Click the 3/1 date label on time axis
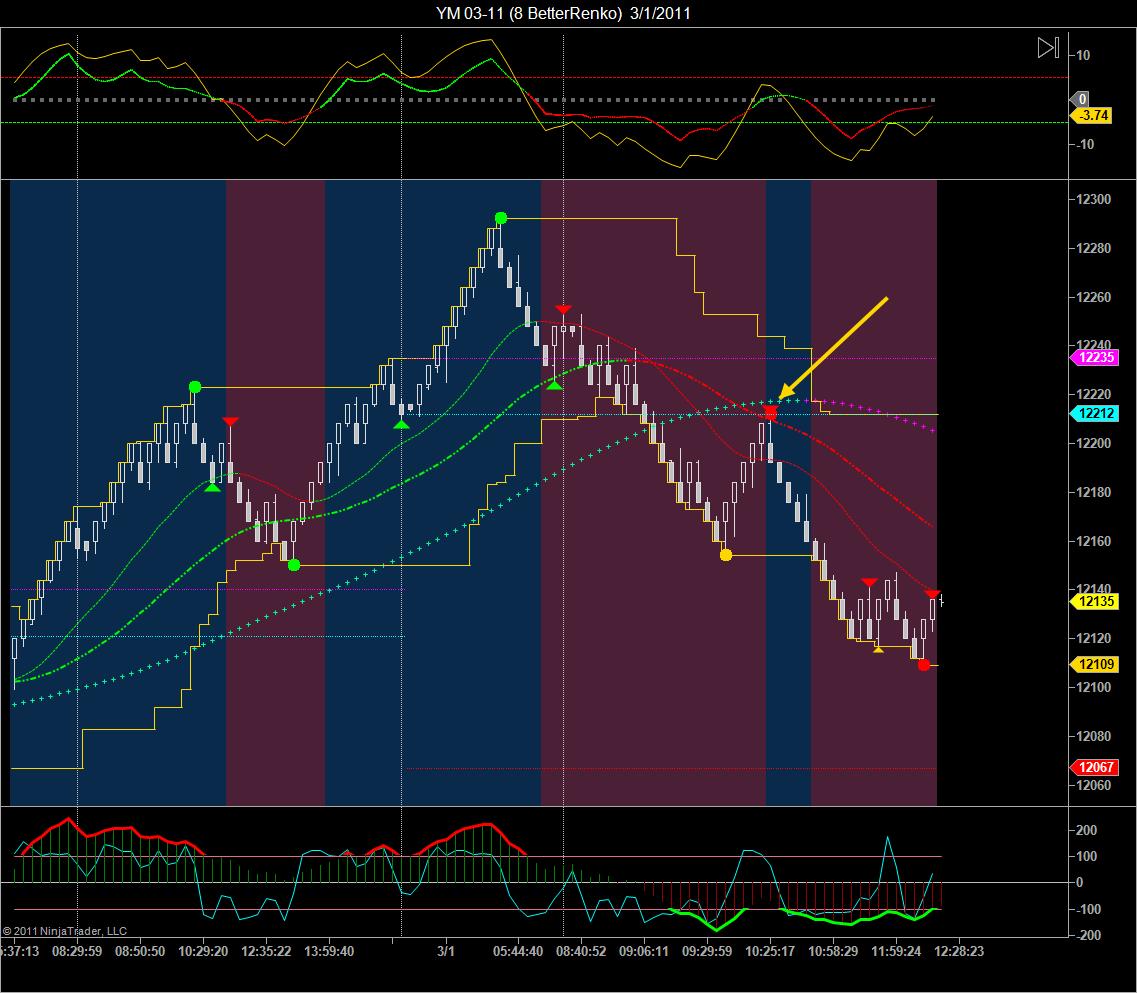Image resolution: width=1137 pixels, height=993 pixels. point(446,951)
